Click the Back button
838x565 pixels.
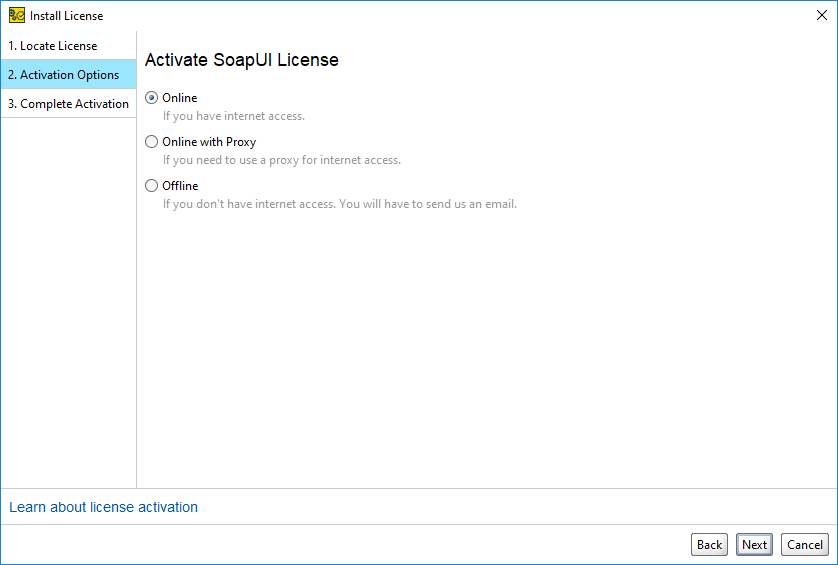pyautogui.click(x=709, y=545)
